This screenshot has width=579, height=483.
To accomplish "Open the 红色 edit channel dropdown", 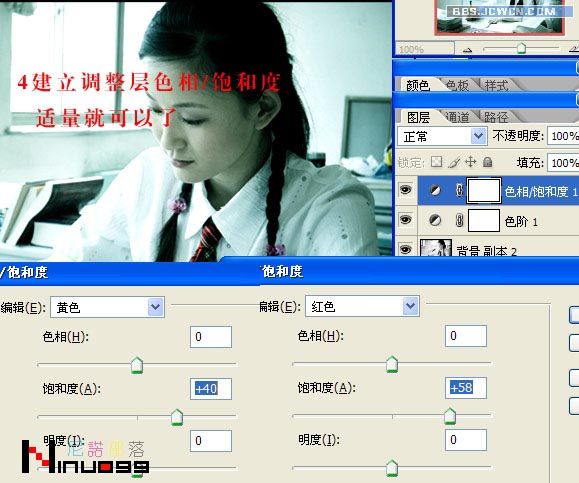I will click(411, 306).
